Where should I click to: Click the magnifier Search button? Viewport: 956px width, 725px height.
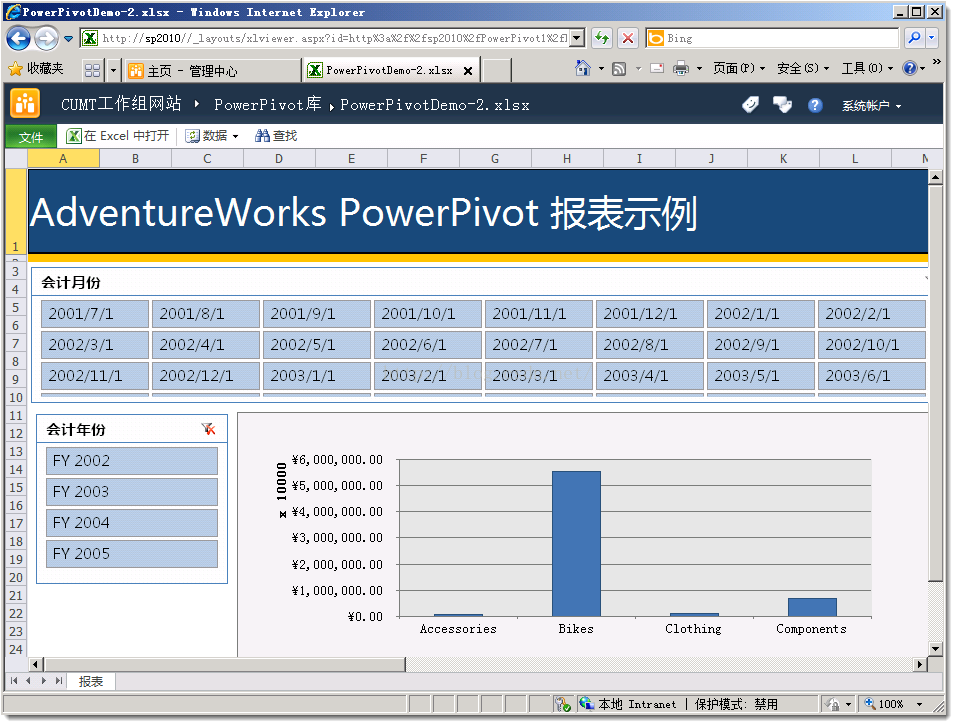point(914,38)
